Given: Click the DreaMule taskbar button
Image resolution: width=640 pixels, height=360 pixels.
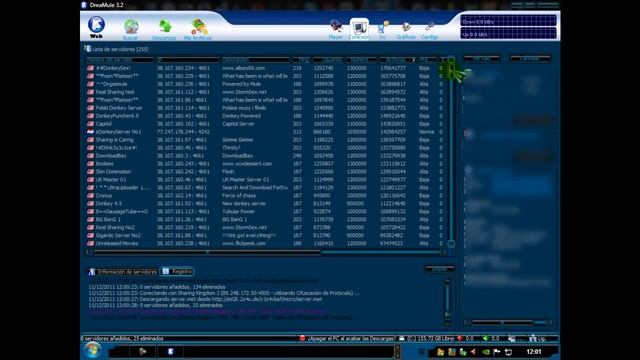Looking at the screenshot, I should click(171, 351).
